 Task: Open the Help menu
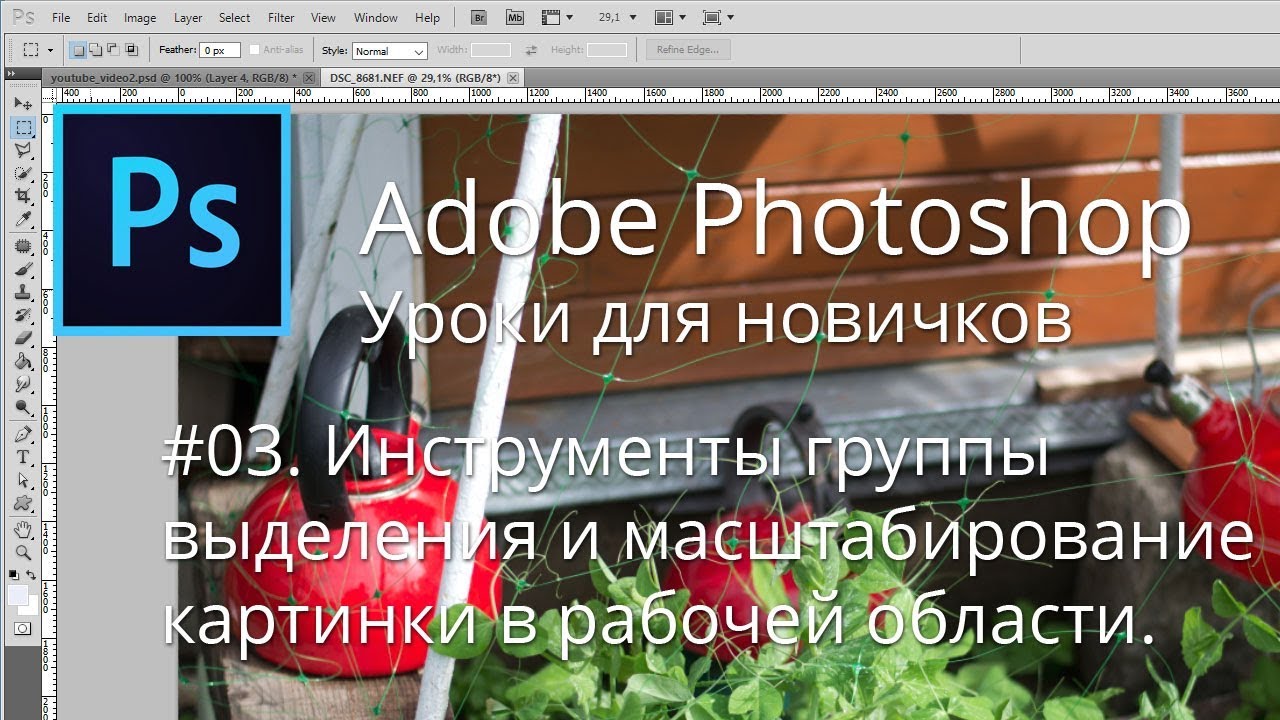[427, 18]
